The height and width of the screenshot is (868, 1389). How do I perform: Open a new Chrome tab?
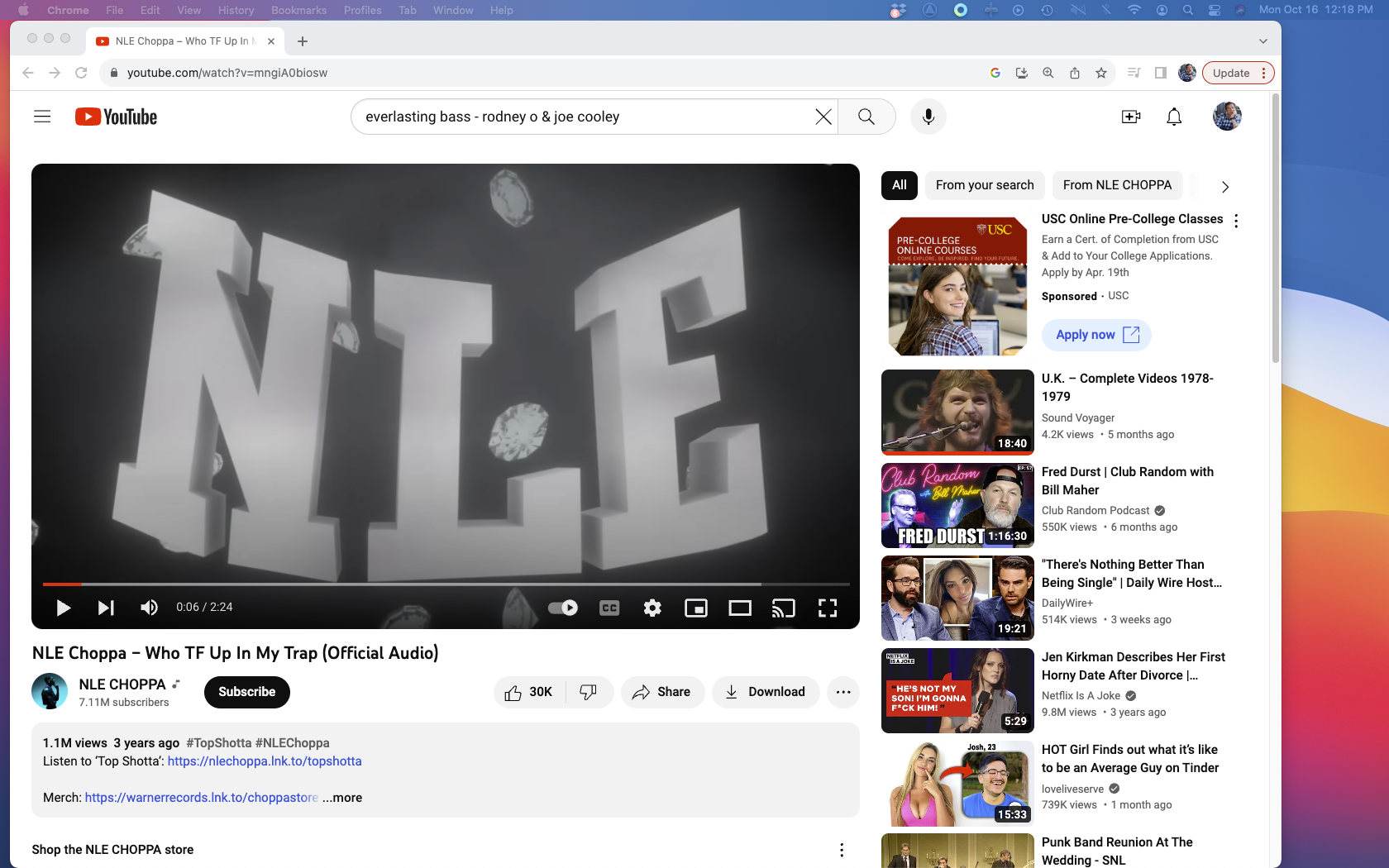[303, 41]
